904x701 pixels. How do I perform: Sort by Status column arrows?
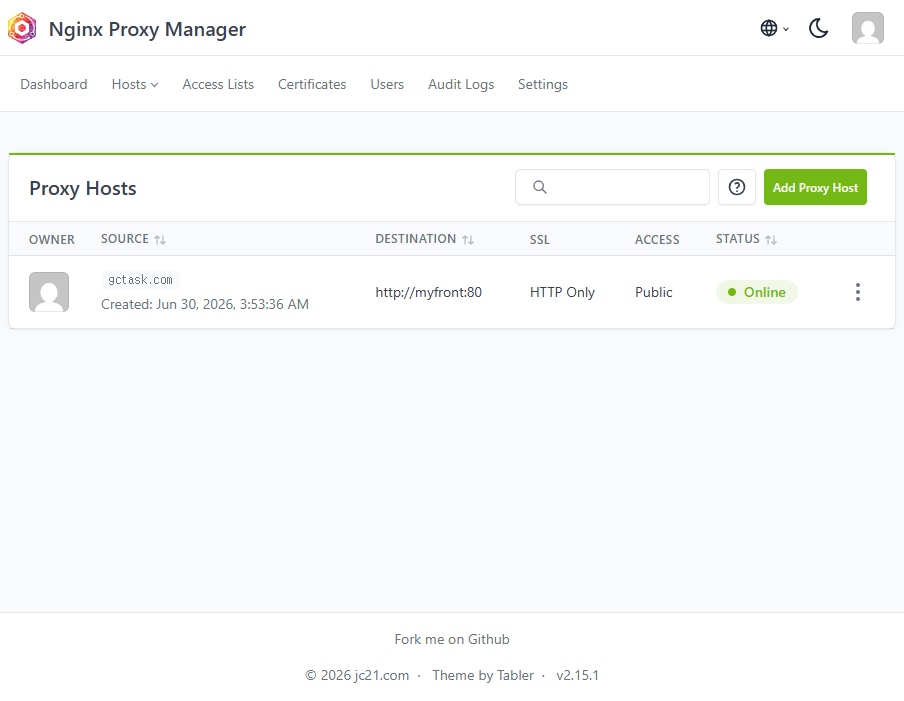[771, 240]
